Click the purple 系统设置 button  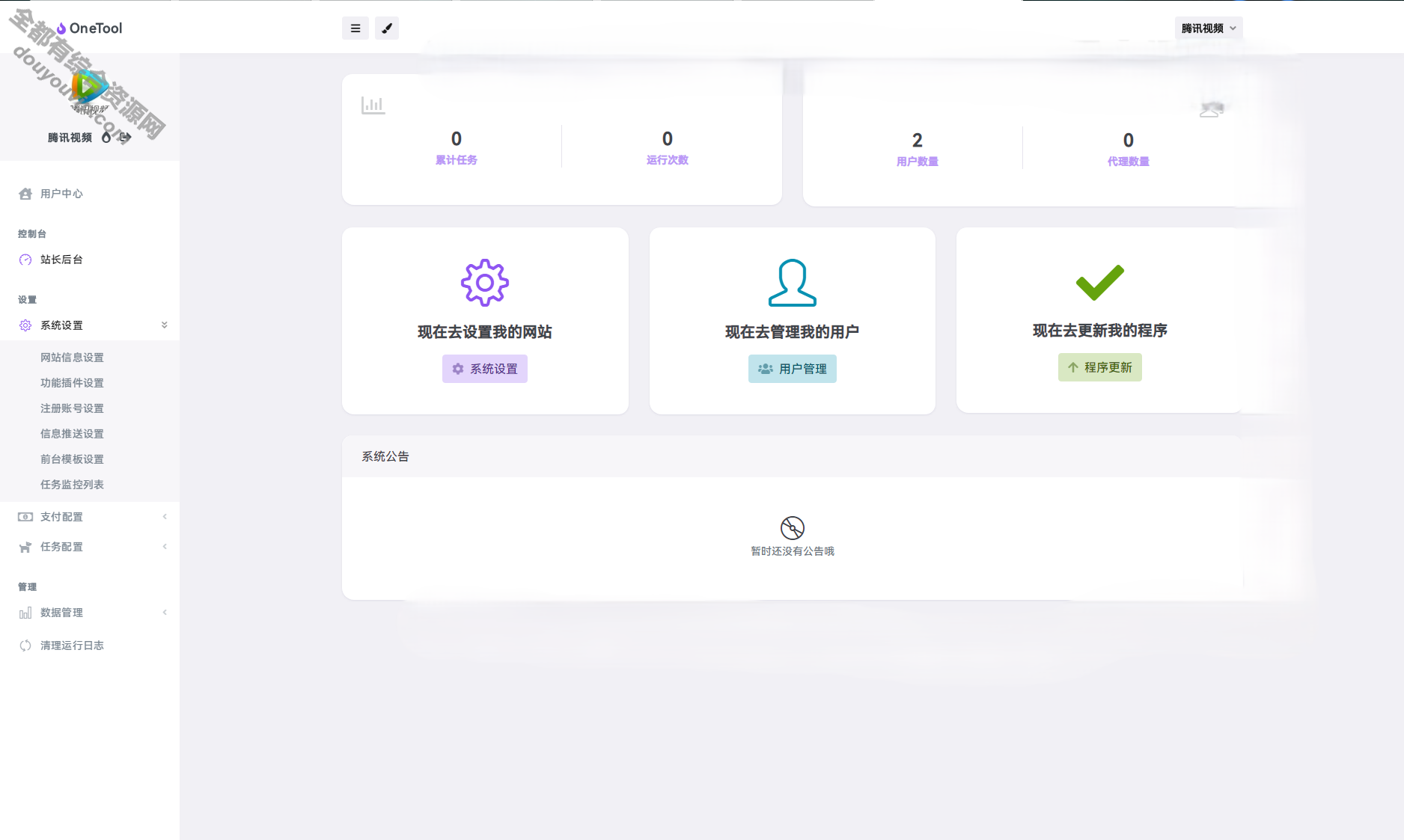(x=485, y=369)
